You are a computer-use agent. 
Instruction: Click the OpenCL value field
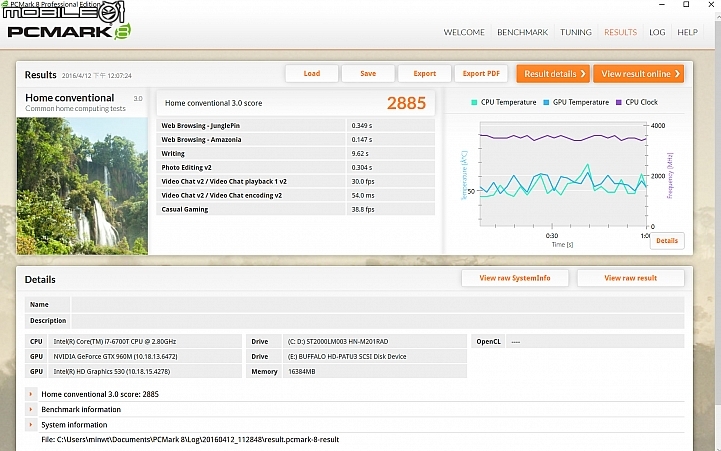(595, 342)
